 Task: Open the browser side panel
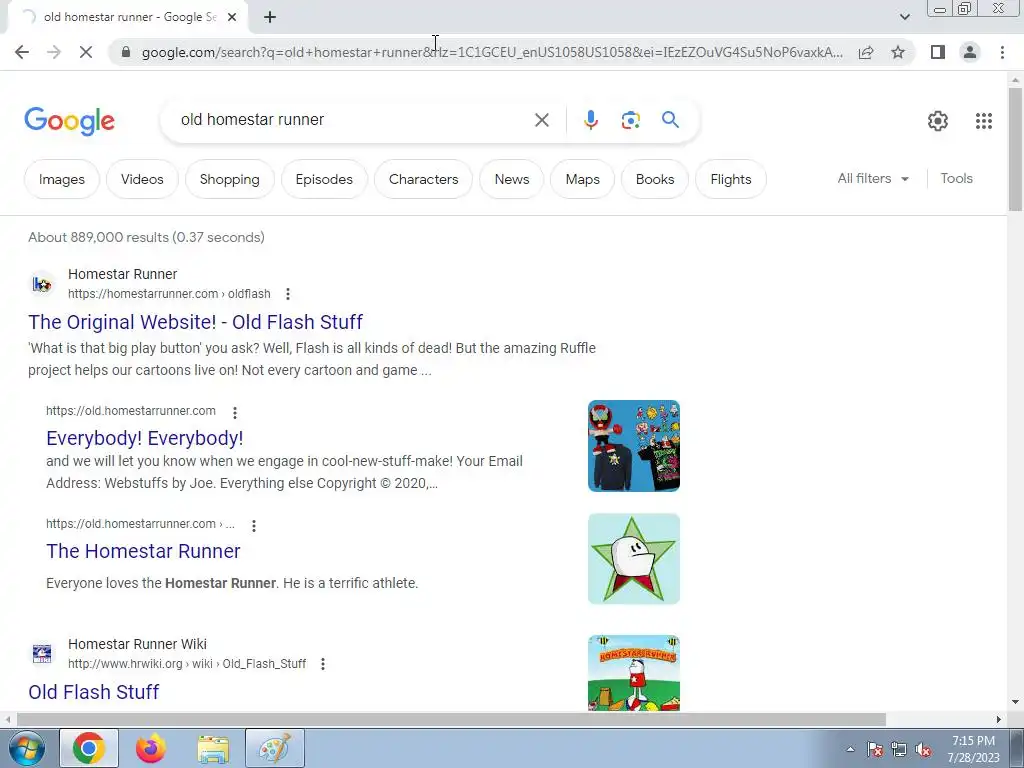pyautogui.click(x=938, y=52)
